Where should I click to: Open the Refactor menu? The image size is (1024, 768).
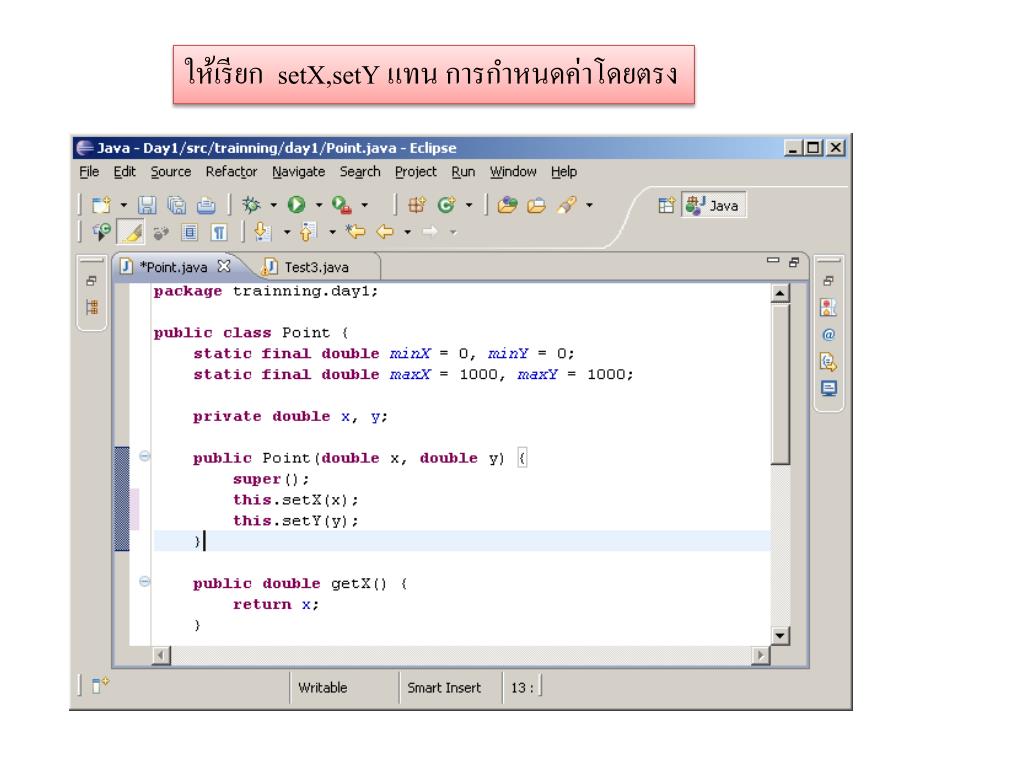pyautogui.click(x=231, y=172)
